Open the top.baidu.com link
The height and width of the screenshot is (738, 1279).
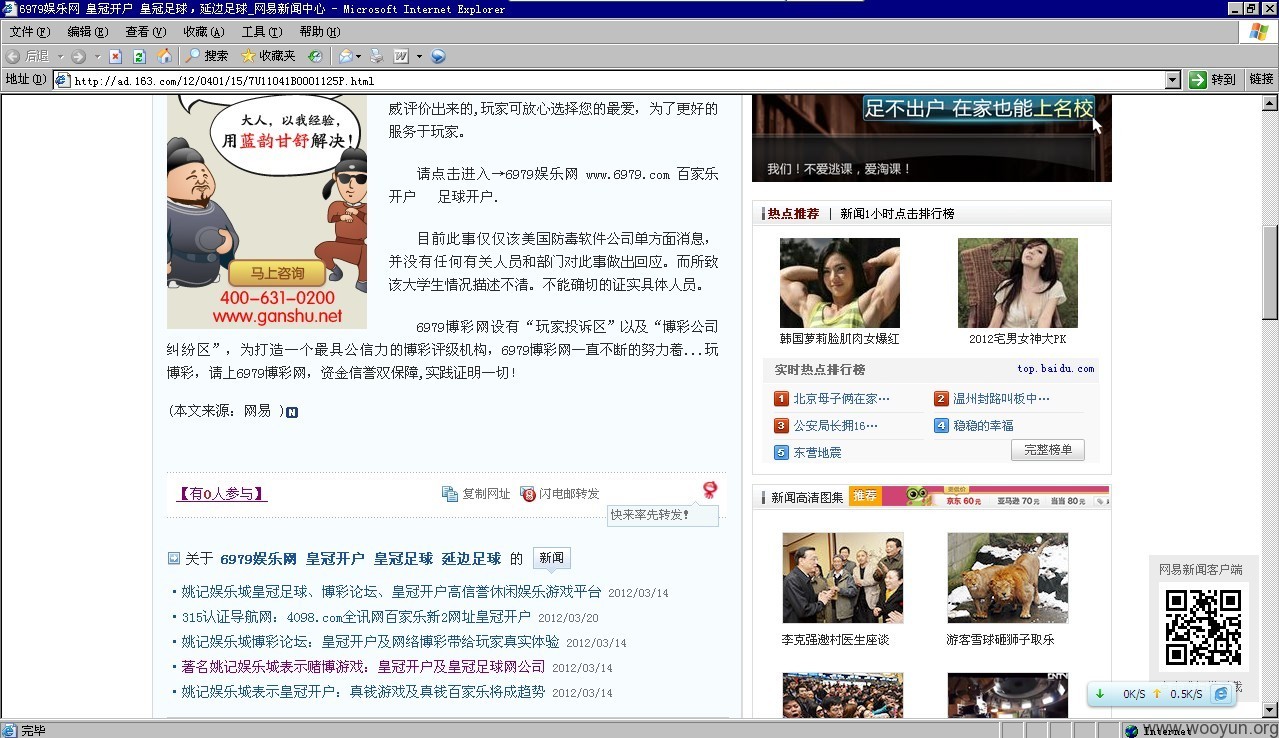[1056, 369]
